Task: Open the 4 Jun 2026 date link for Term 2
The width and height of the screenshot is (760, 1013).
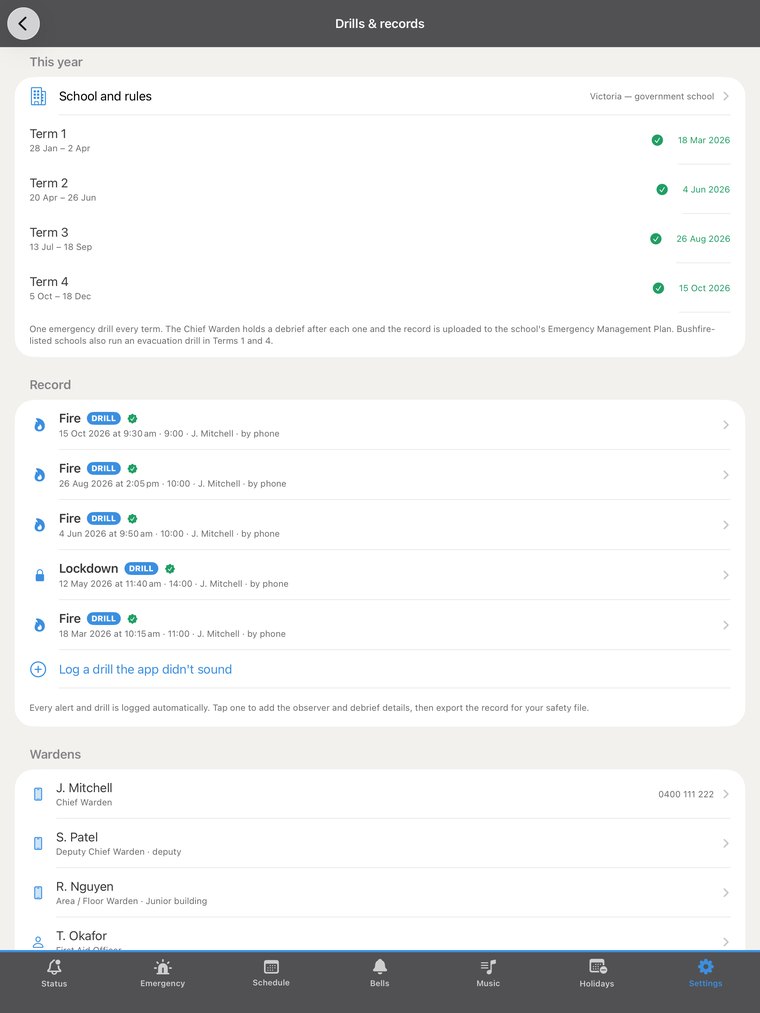Action: click(x=706, y=190)
